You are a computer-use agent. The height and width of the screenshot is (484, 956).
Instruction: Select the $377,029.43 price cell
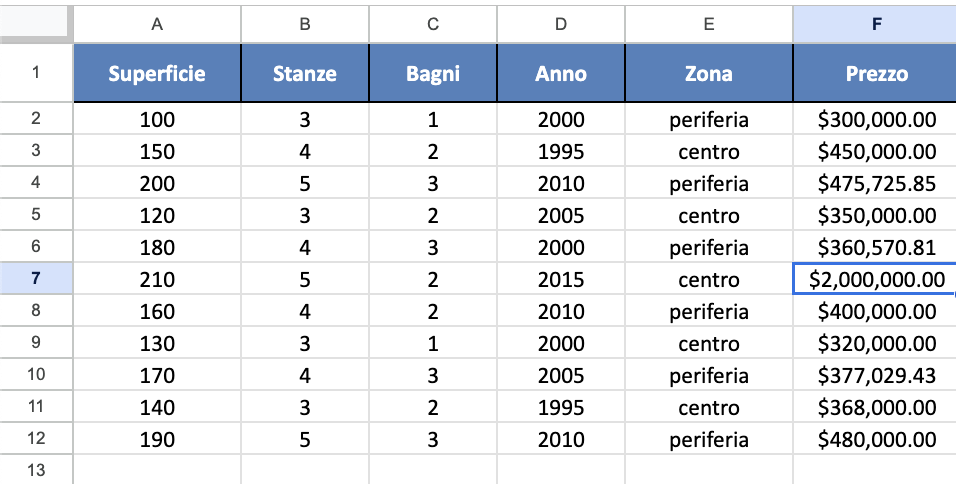tap(875, 375)
